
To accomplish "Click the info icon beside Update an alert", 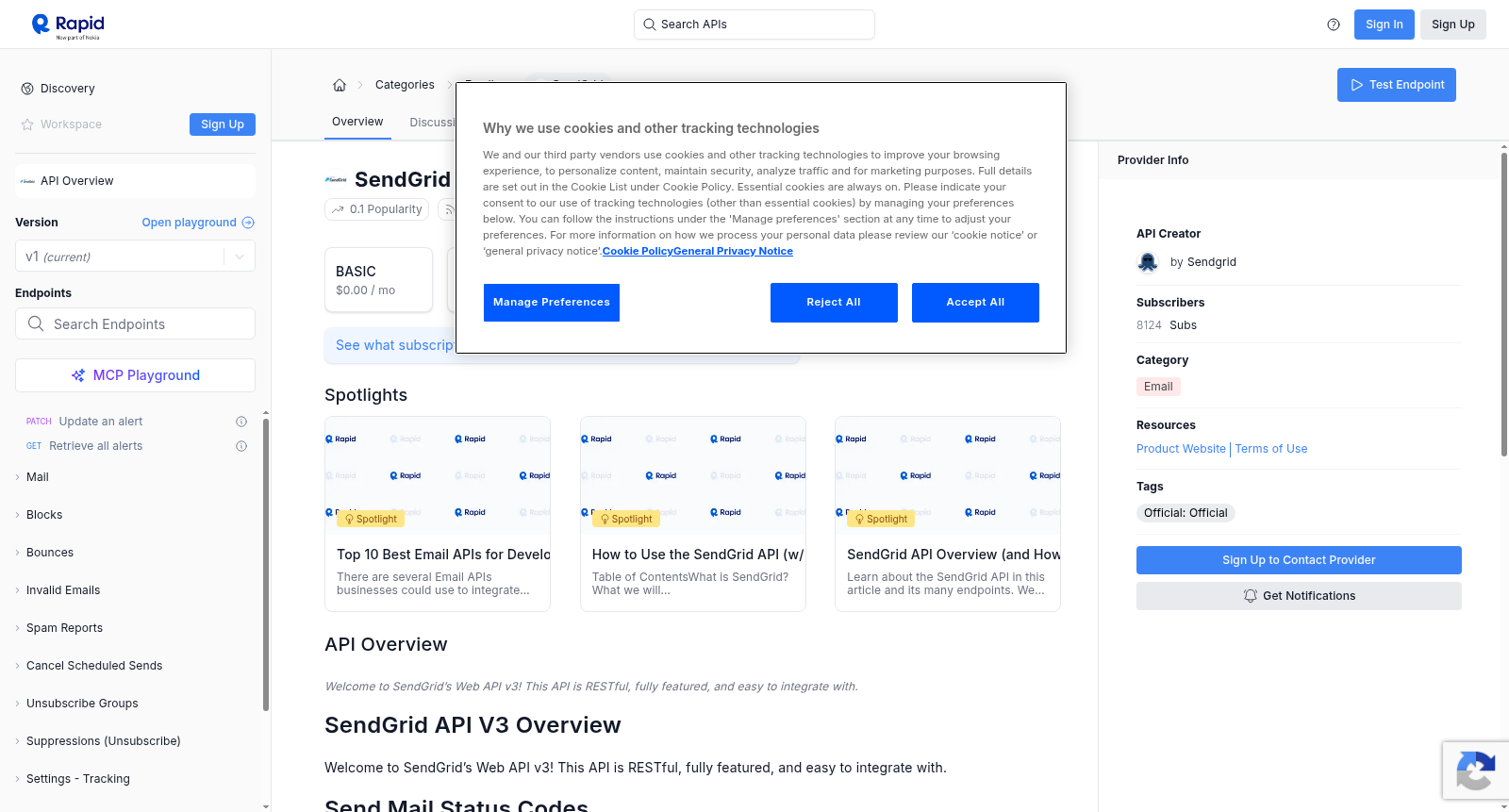I will pyautogui.click(x=241, y=422).
